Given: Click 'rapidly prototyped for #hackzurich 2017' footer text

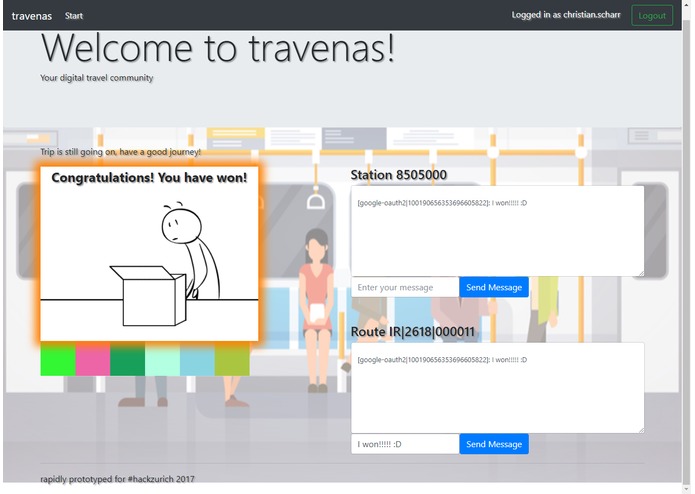Looking at the screenshot, I should pyautogui.click(x=117, y=479).
